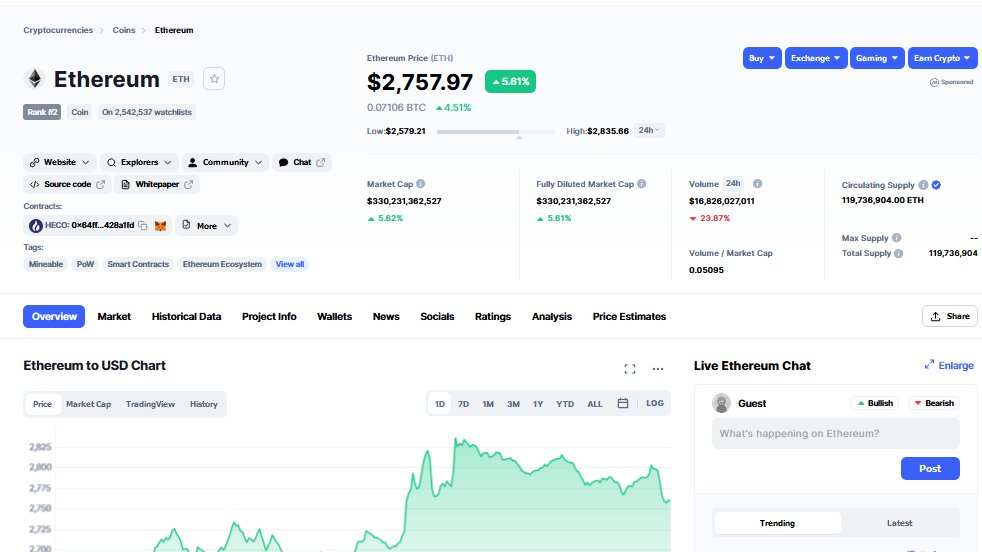Change the 24h low/high range dropdown
Image resolution: width=982 pixels, height=552 pixels.
coord(649,130)
